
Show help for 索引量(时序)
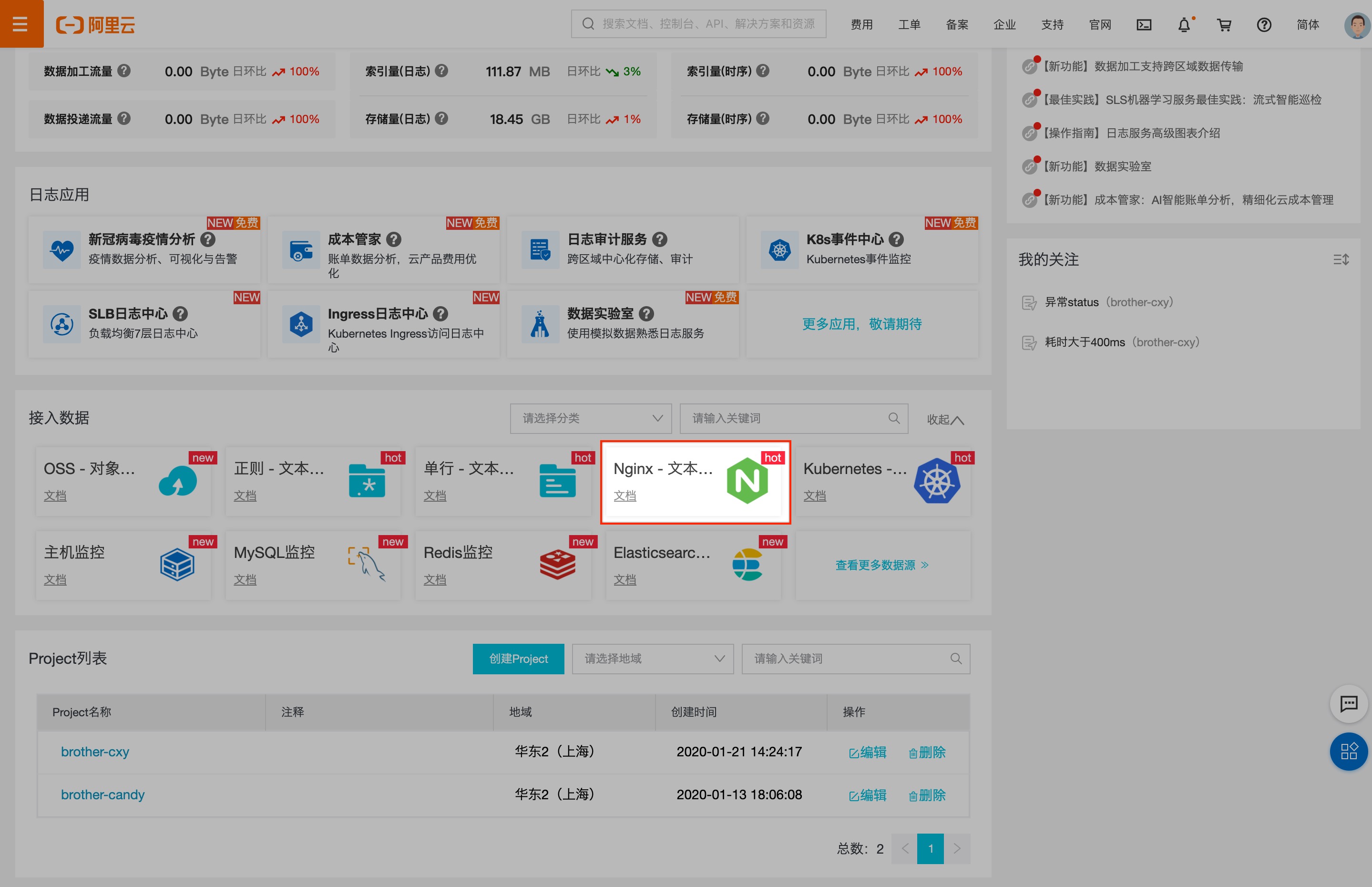762,70
